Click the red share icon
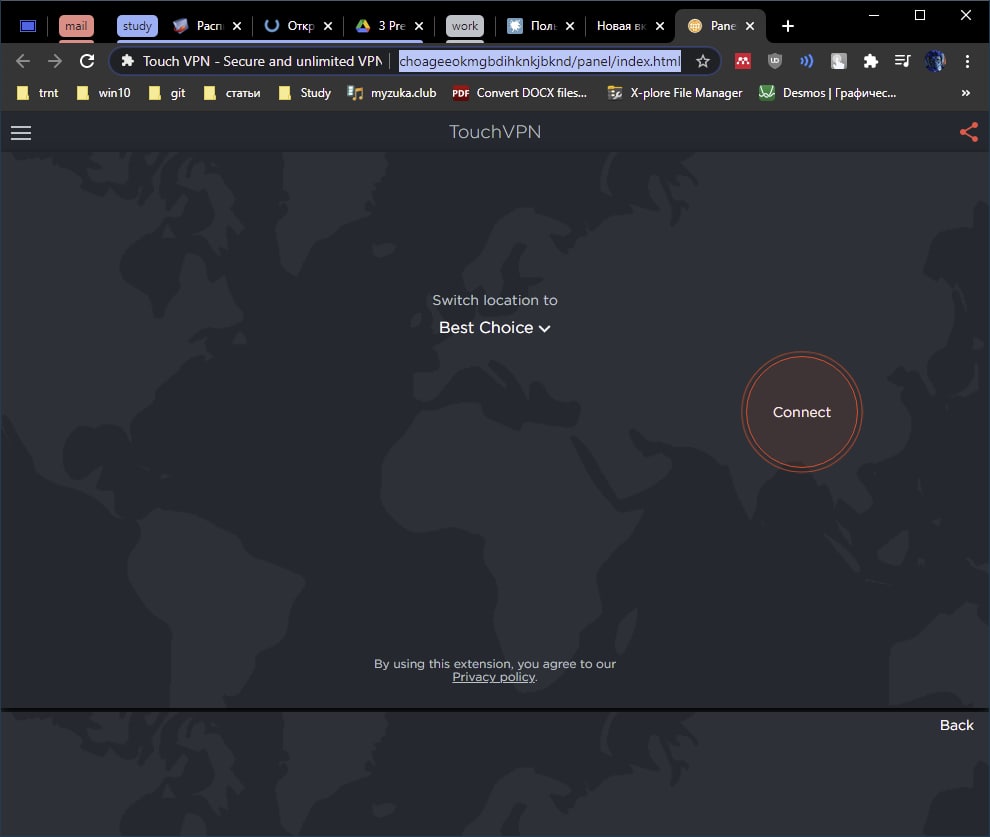Image resolution: width=990 pixels, height=837 pixels. (969, 132)
